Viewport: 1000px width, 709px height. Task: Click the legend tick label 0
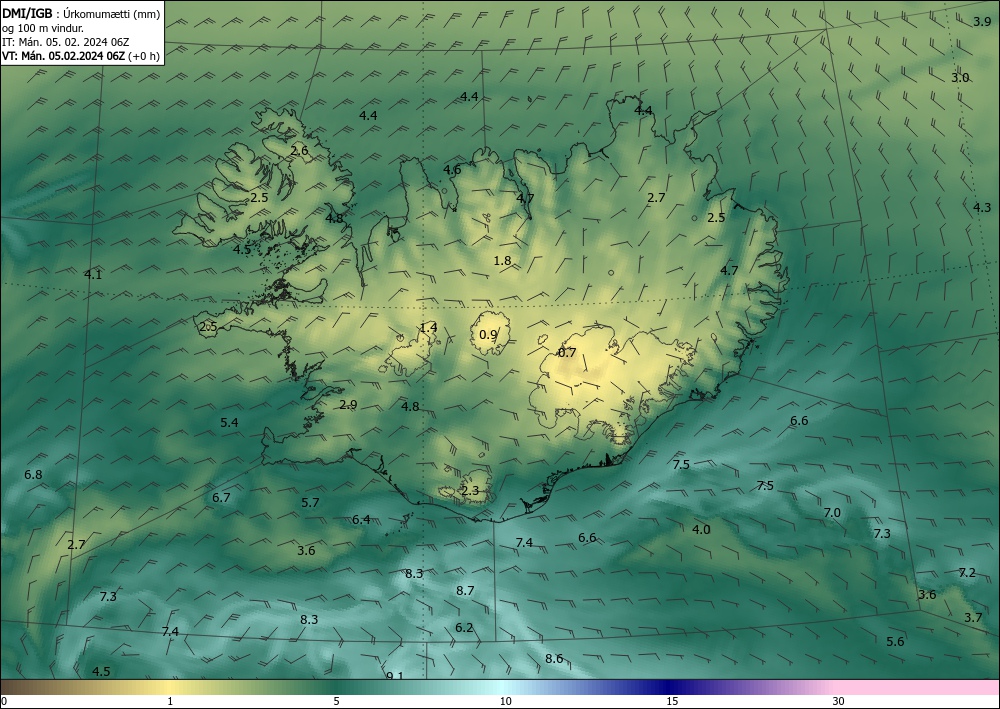(4, 701)
